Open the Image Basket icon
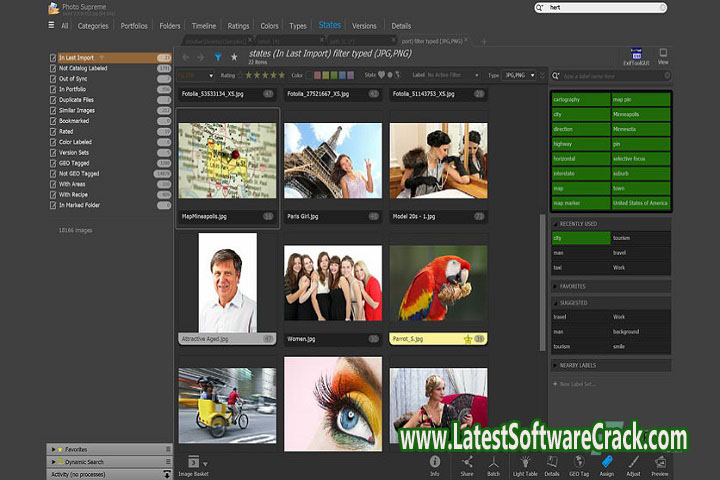Image resolution: width=720 pixels, height=480 pixels. point(194,462)
